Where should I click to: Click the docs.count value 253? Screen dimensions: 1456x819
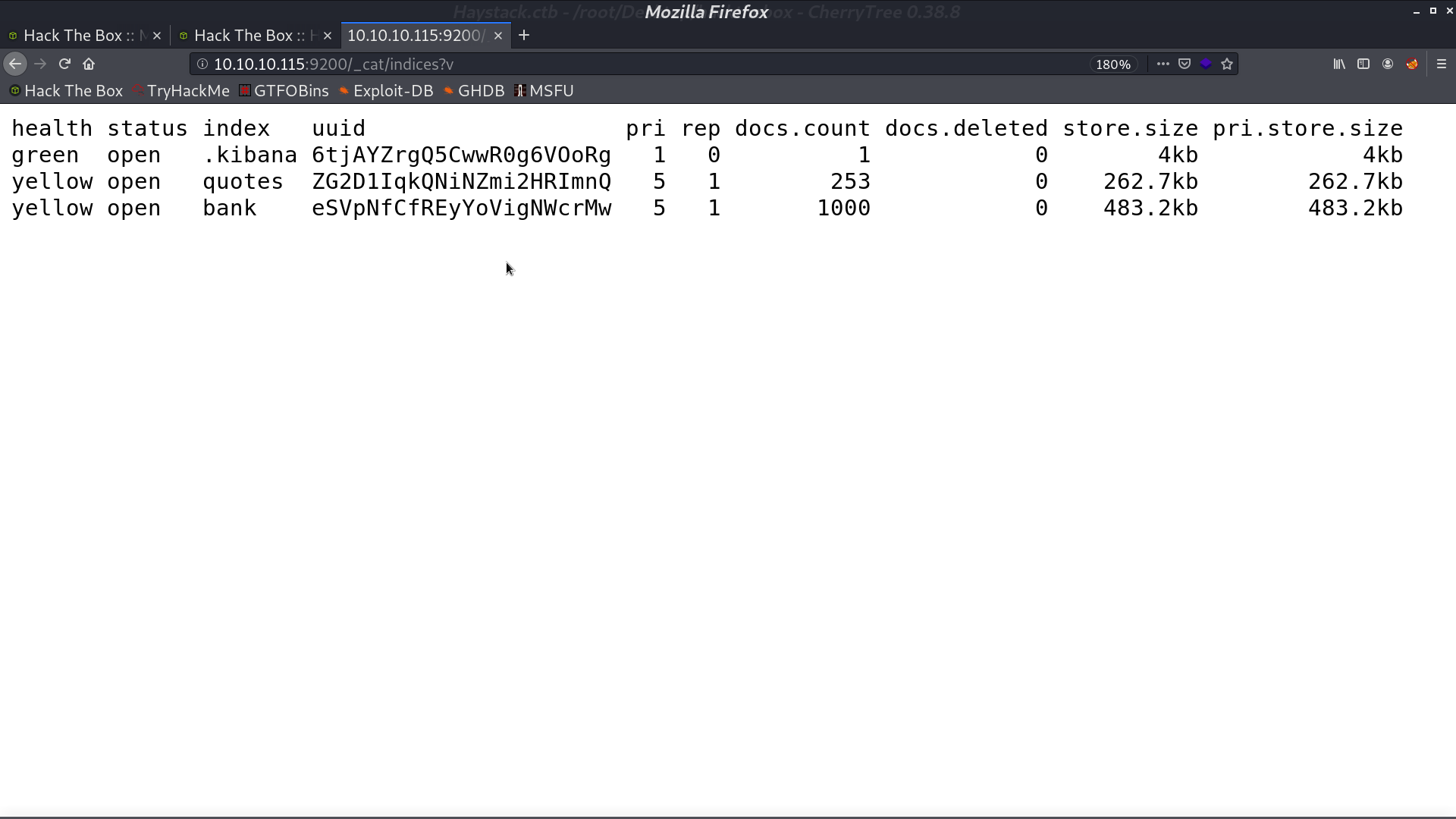tap(850, 182)
